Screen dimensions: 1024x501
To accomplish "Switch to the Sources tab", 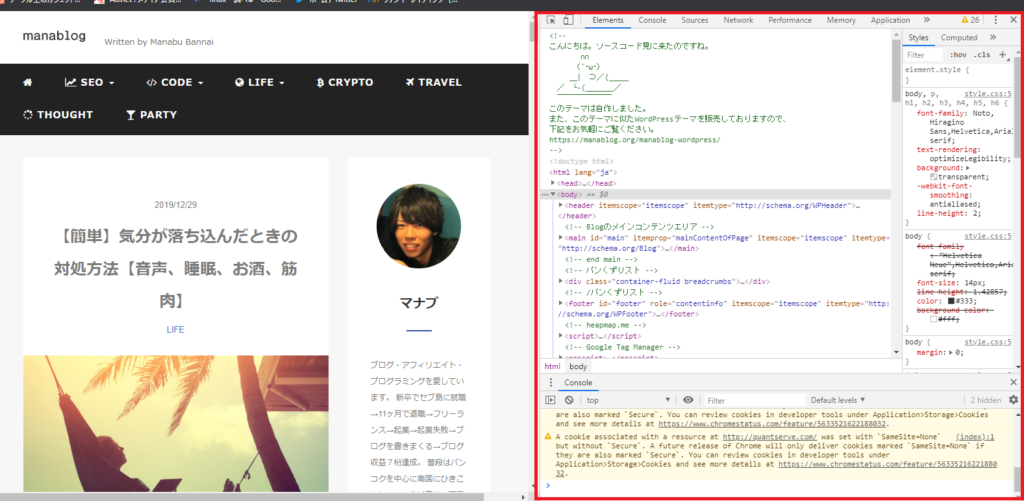I will point(695,20).
